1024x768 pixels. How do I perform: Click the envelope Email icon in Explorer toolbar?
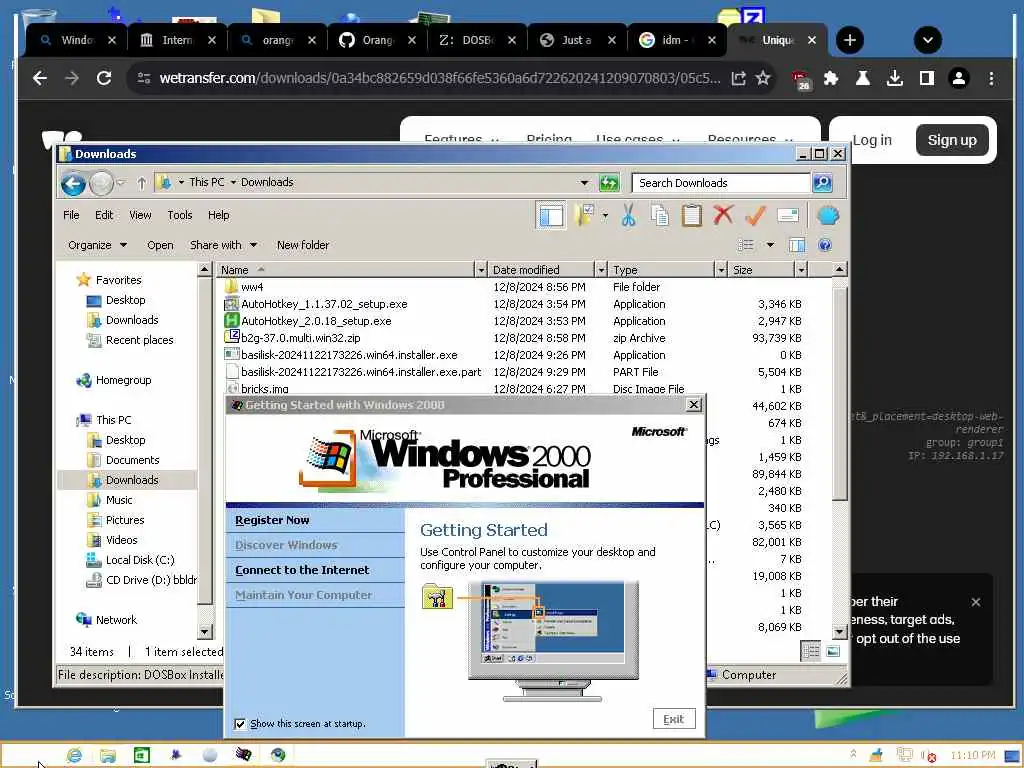point(788,215)
